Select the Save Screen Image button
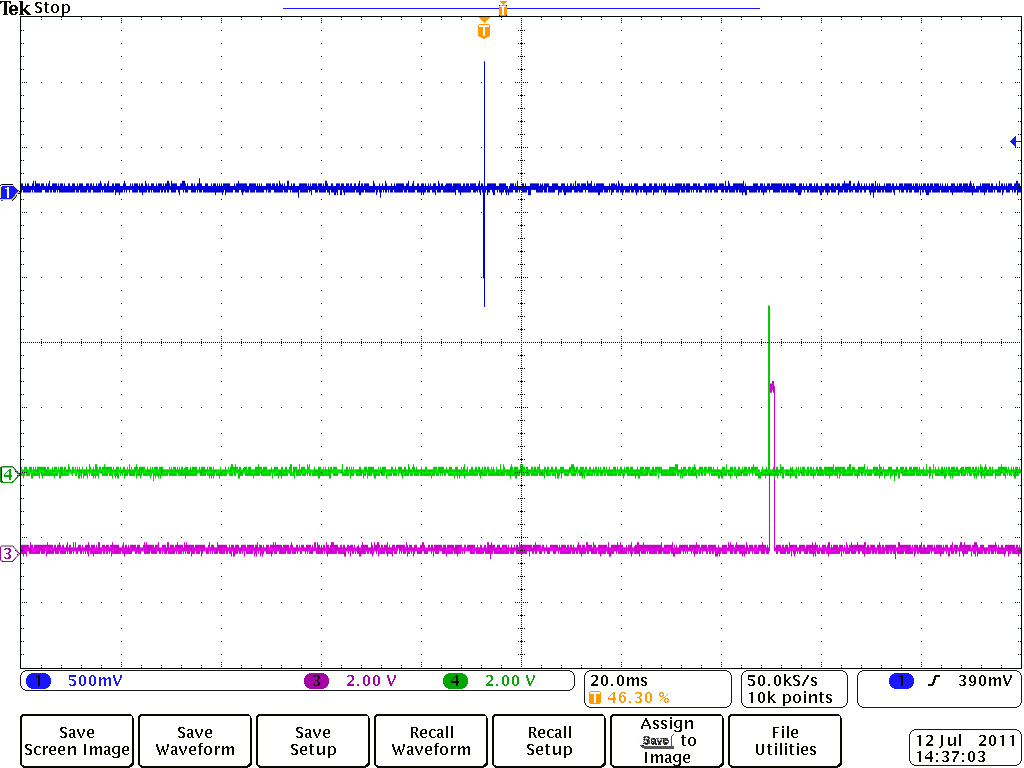 click(x=77, y=741)
